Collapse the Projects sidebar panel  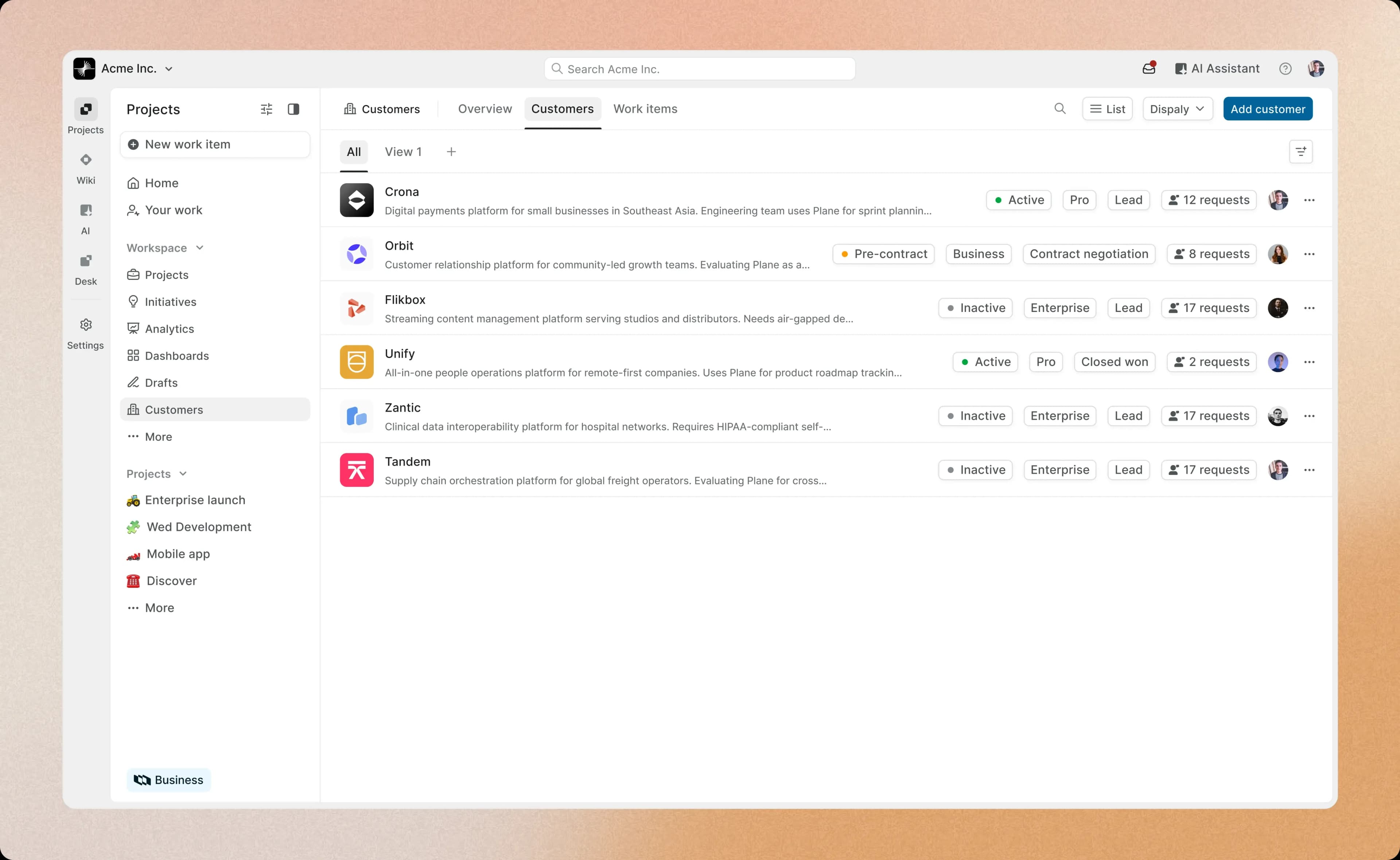click(x=294, y=109)
